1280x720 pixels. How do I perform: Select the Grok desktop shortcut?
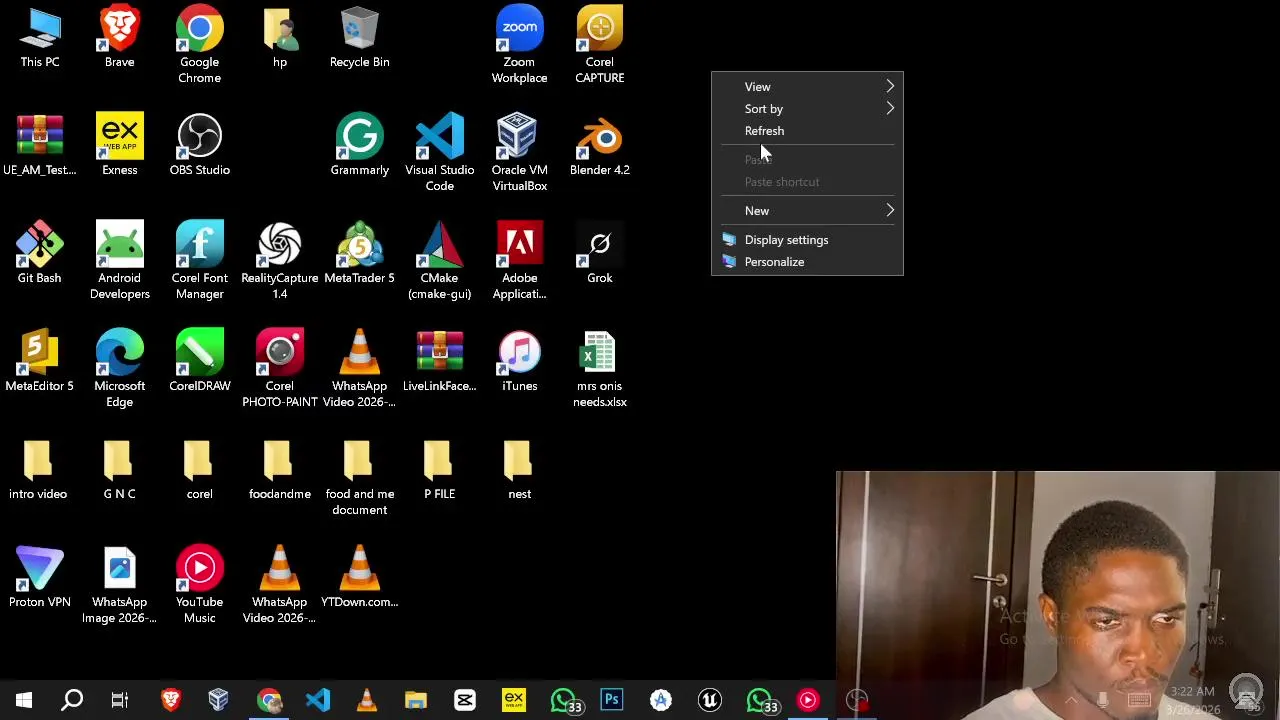tap(600, 254)
